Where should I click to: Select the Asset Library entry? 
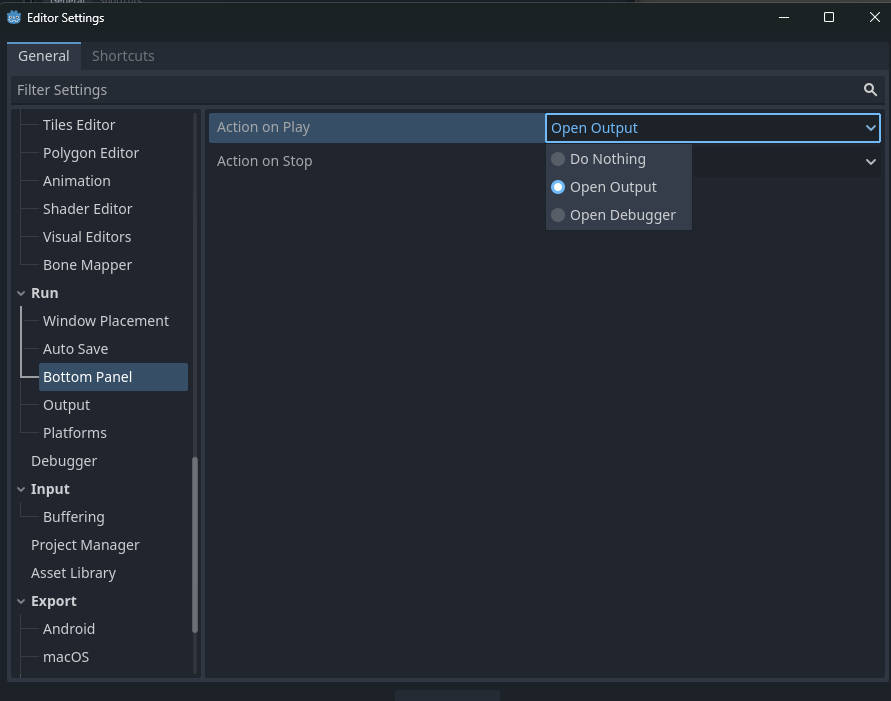click(x=73, y=573)
